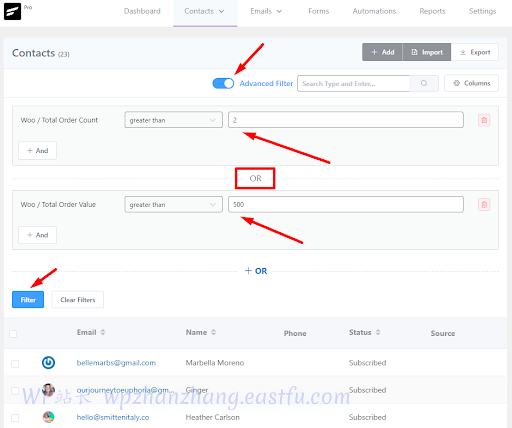The image size is (512, 428).
Task: Click the Advanced Filter label
Action: (266, 83)
